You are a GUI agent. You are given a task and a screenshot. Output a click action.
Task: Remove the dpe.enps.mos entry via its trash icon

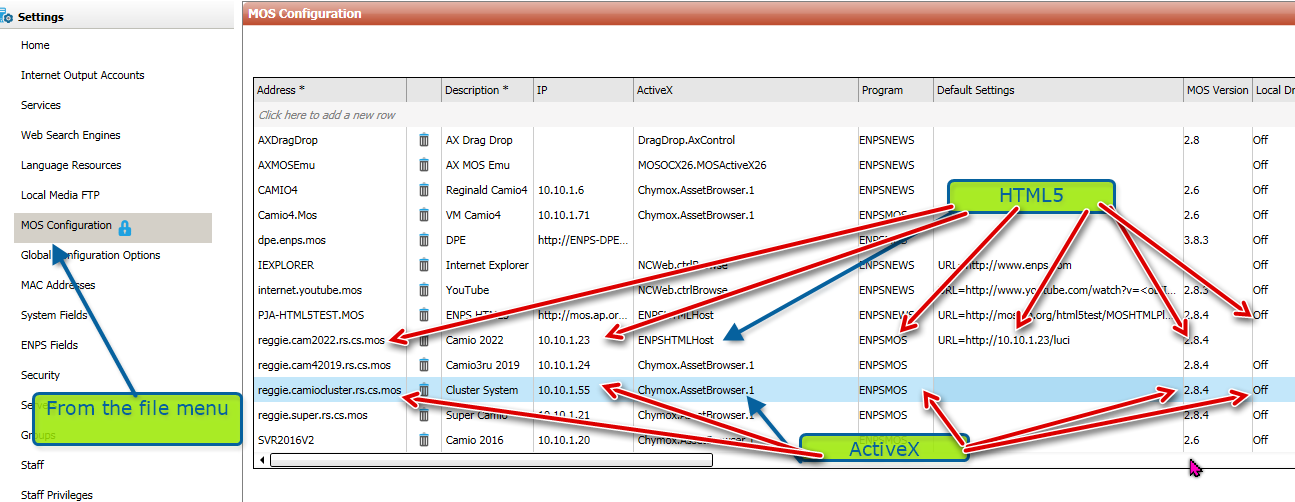pos(424,240)
